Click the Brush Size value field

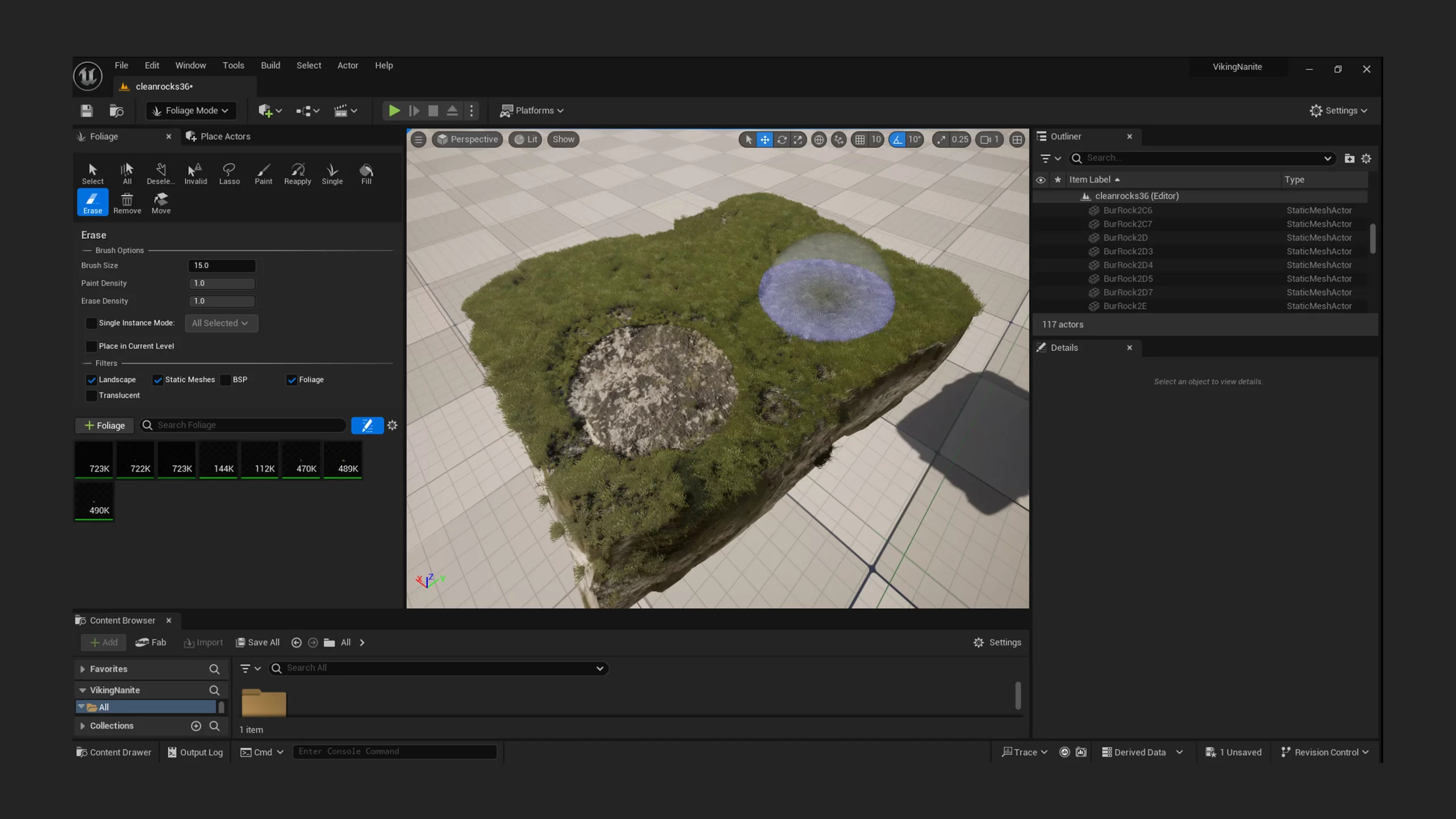(222, 266)
